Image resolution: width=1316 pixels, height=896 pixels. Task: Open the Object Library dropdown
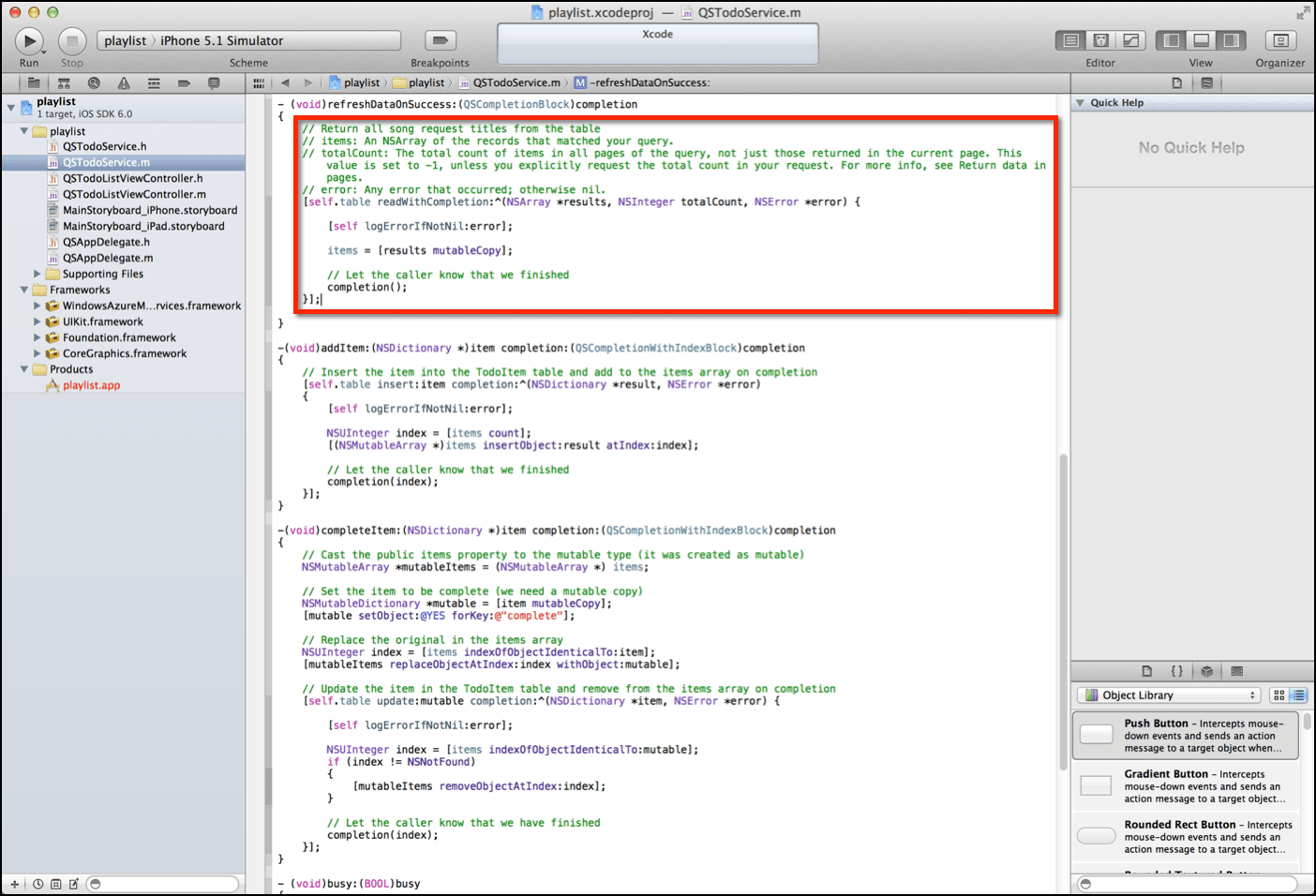coord(1167,695)
